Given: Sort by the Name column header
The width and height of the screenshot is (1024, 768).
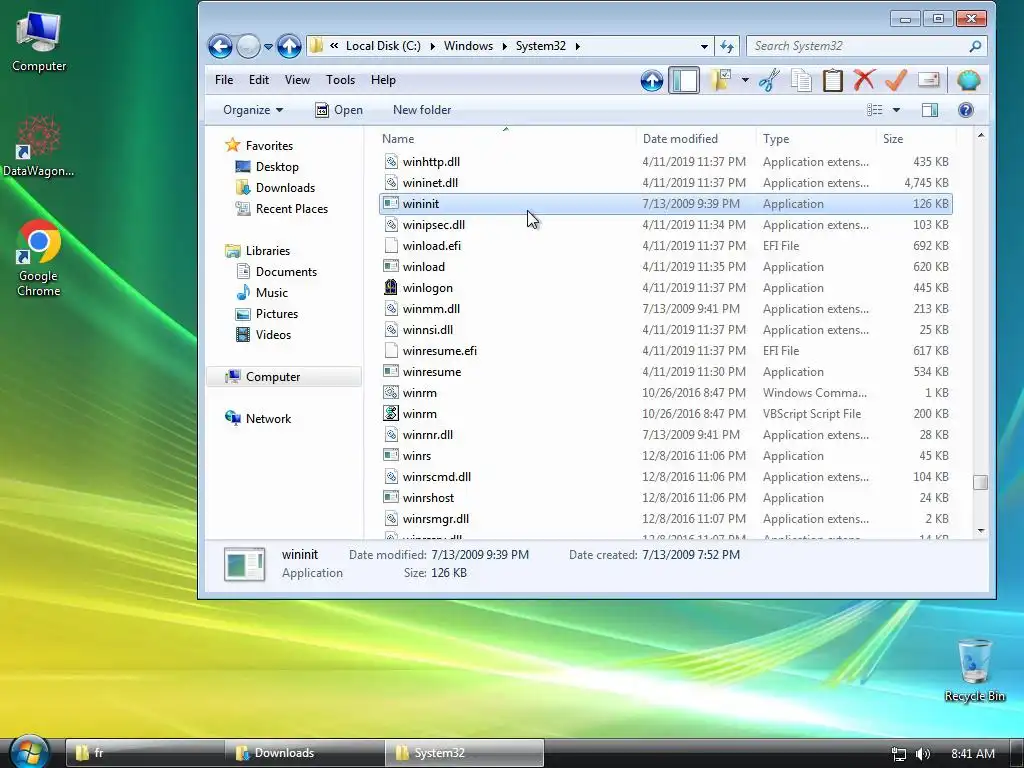Looking at the screenshot, I should pos(506,138).
